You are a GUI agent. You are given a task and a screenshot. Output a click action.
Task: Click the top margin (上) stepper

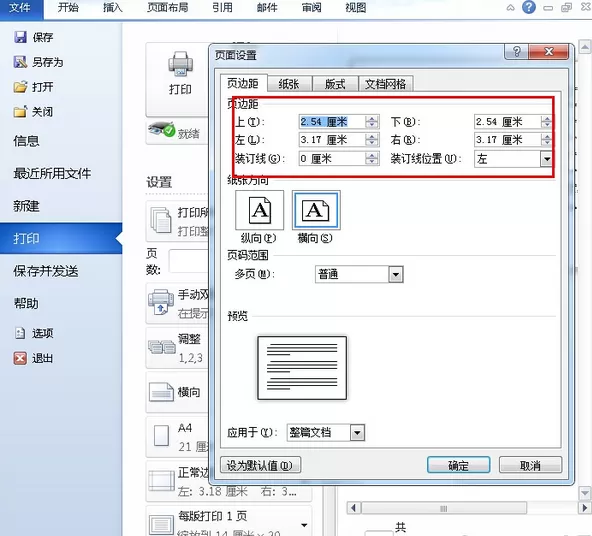pos(372,122)
